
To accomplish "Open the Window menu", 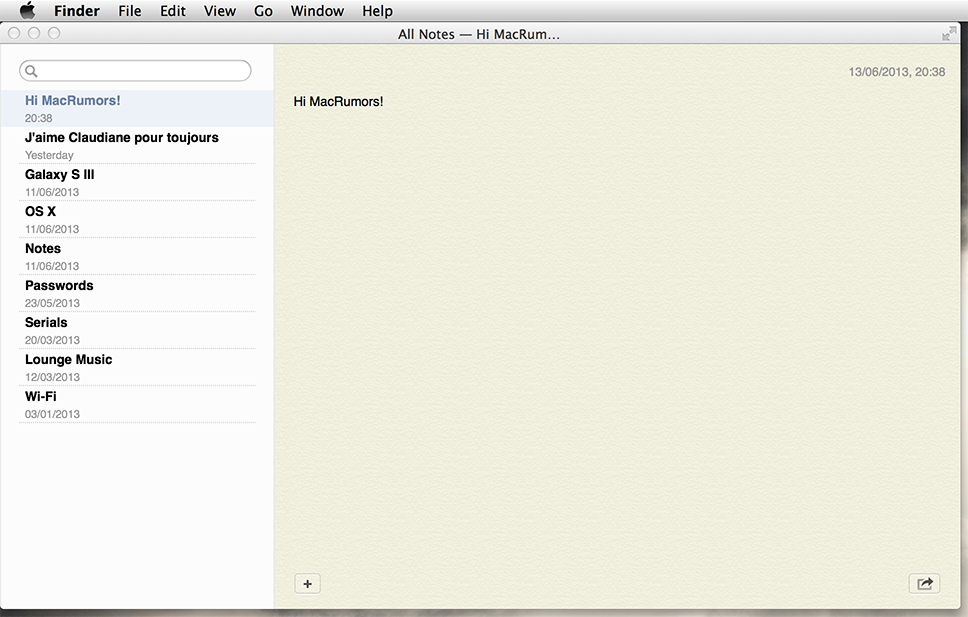I will pos(317,10).
